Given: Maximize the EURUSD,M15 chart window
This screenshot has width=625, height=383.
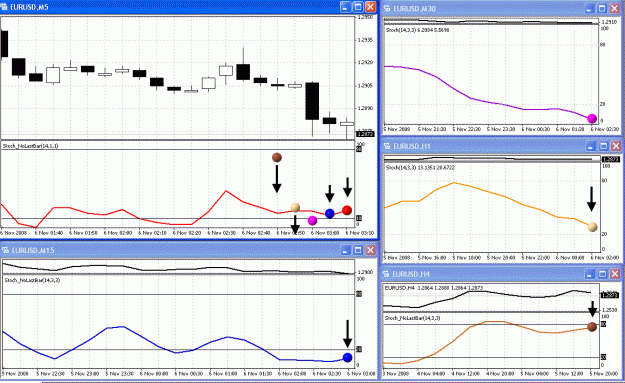Looking at the screenshot, I should click(358, 250).
